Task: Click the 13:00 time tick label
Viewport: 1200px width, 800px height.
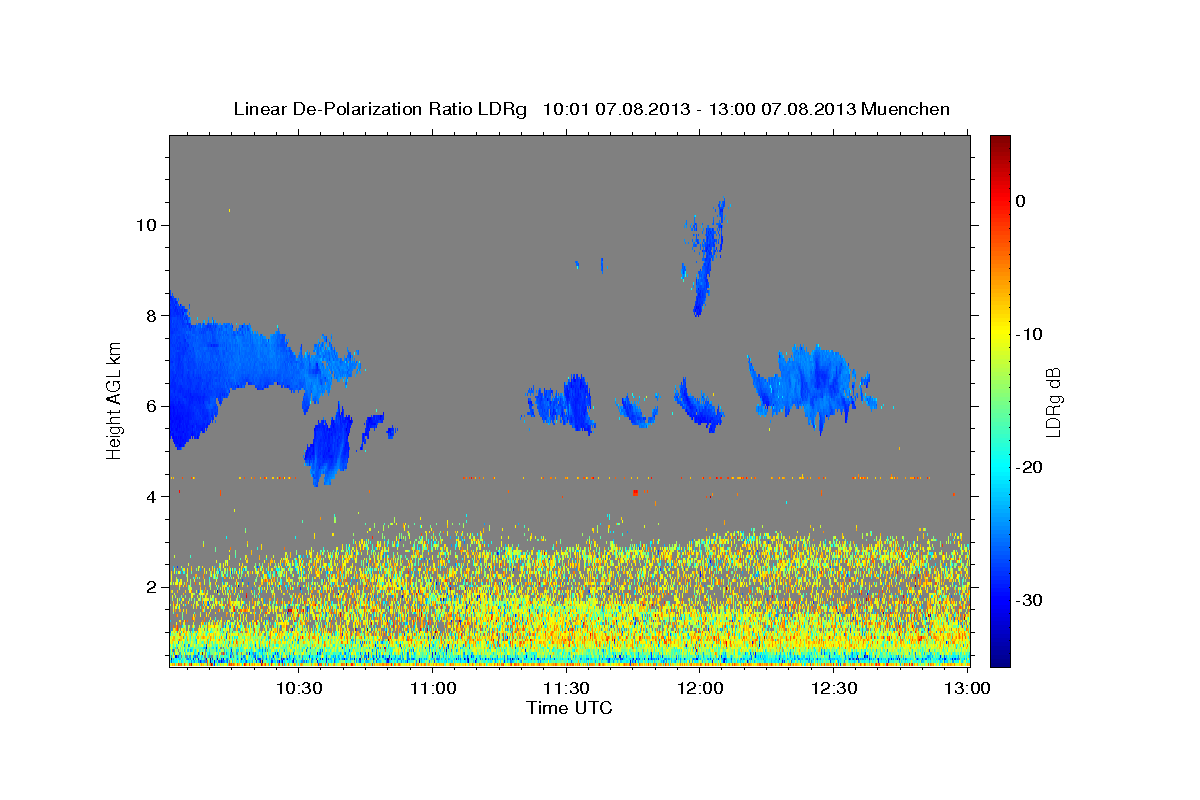Action: 967,688
